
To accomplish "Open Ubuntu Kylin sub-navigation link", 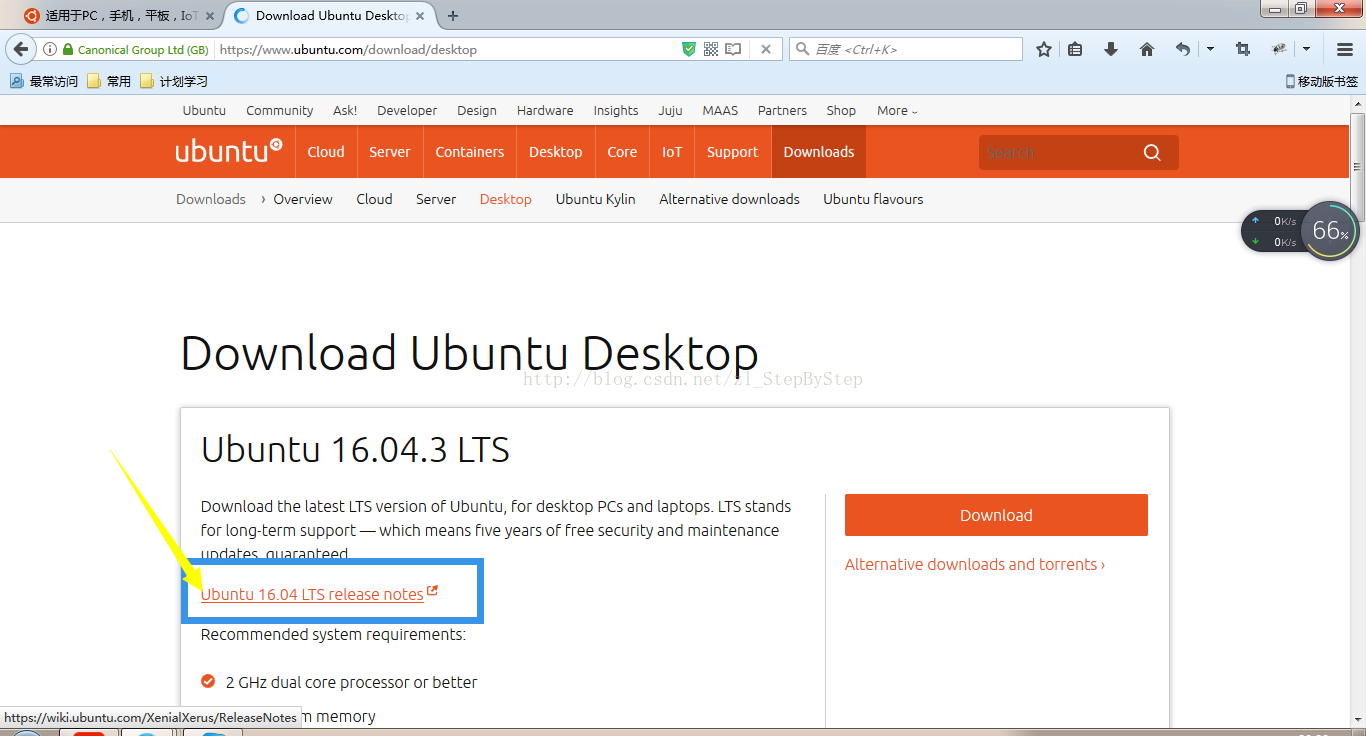I will pyautogui.click(x=596, y=199).
